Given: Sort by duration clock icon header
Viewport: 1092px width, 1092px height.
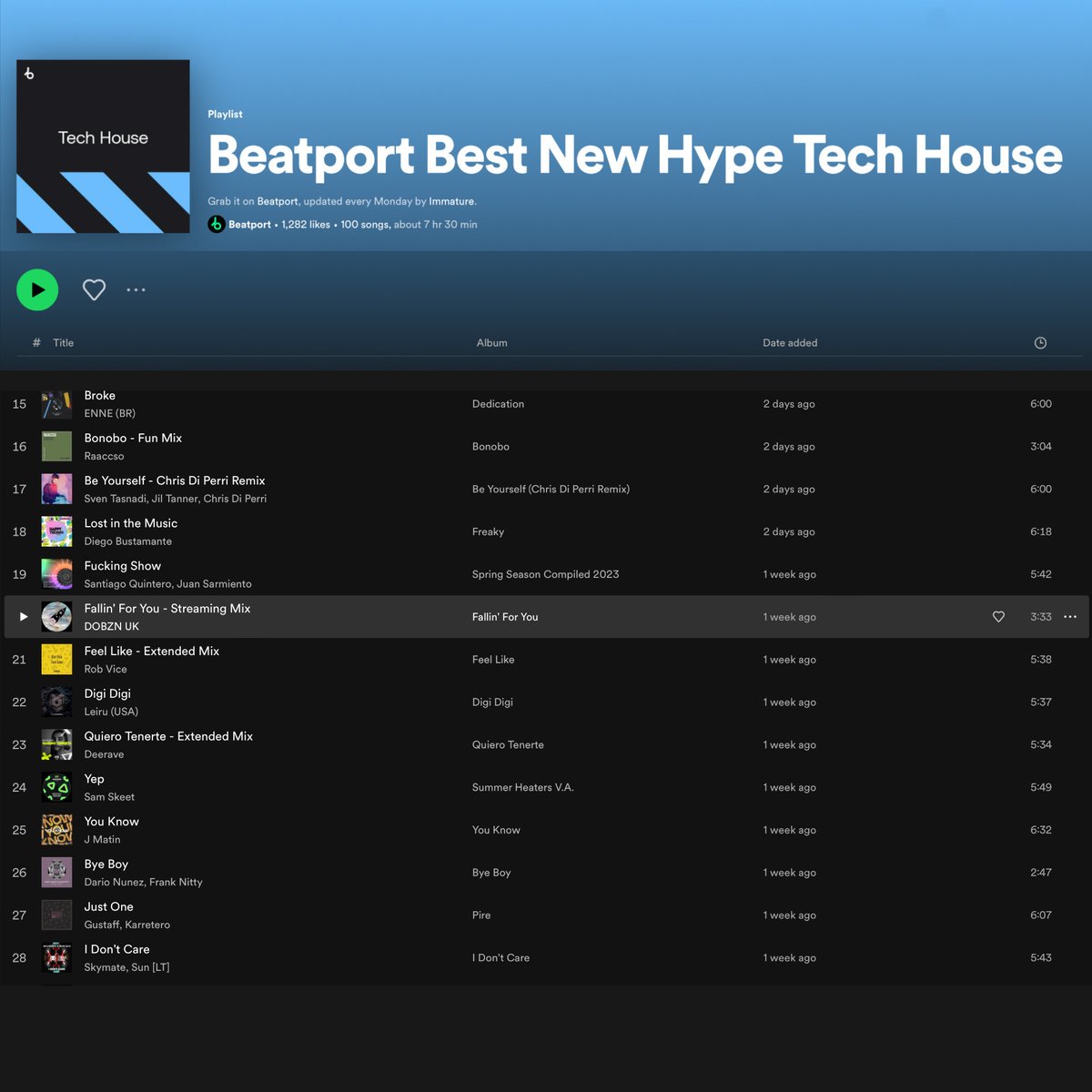Looking at the screenshot, I should [1040, 343].
